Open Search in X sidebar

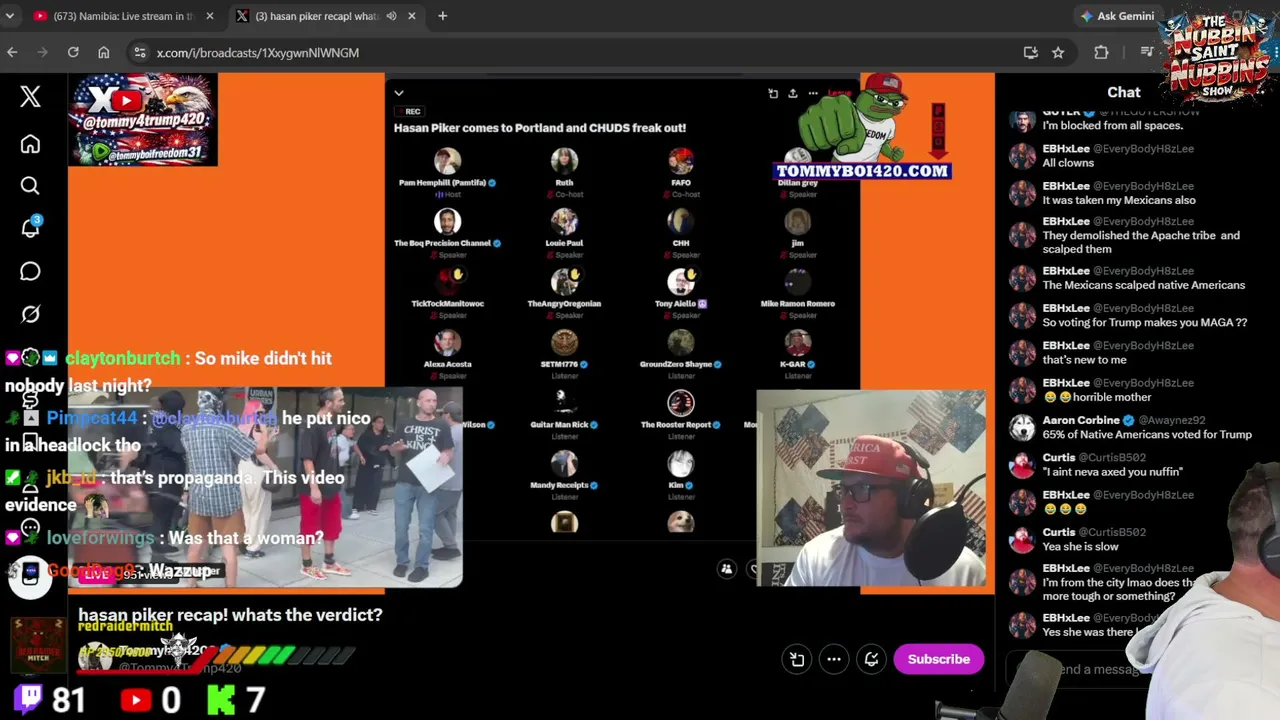(x=30, y=186)
